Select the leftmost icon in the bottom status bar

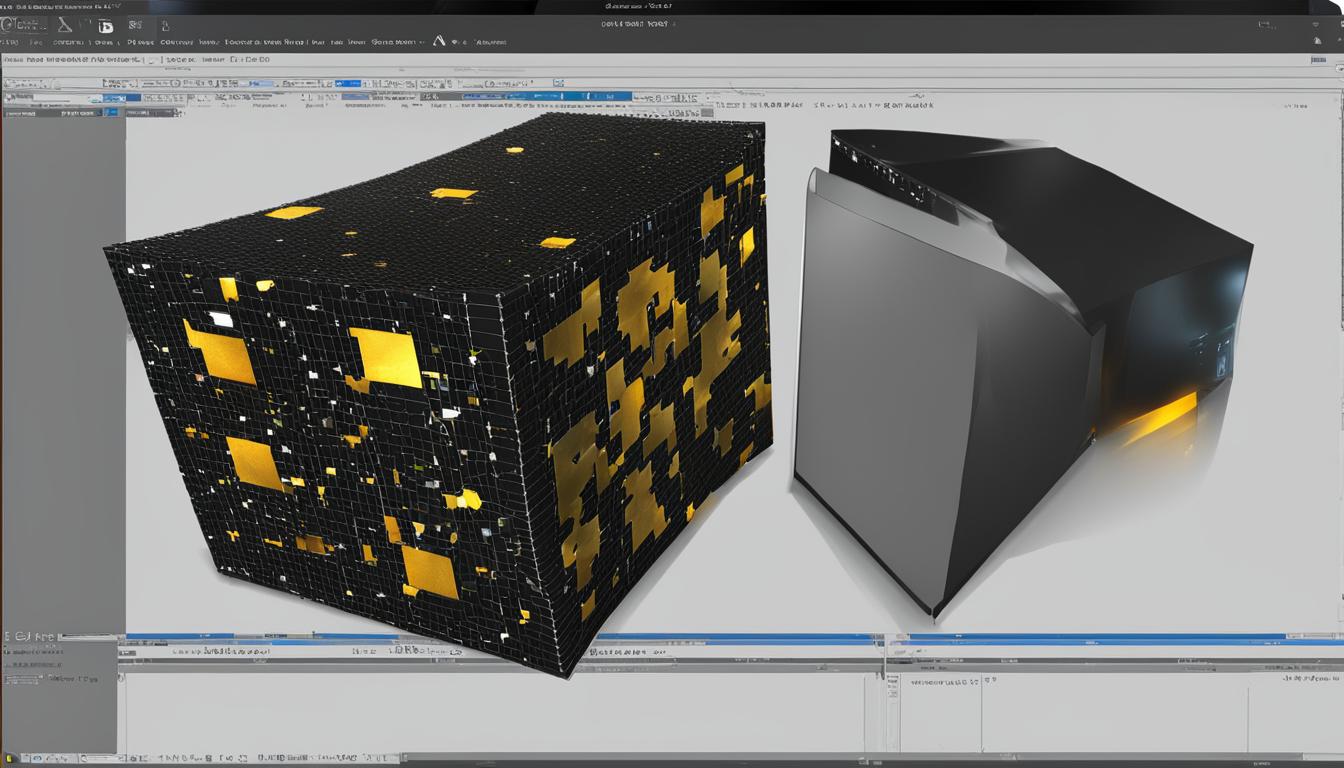(9, 756)
